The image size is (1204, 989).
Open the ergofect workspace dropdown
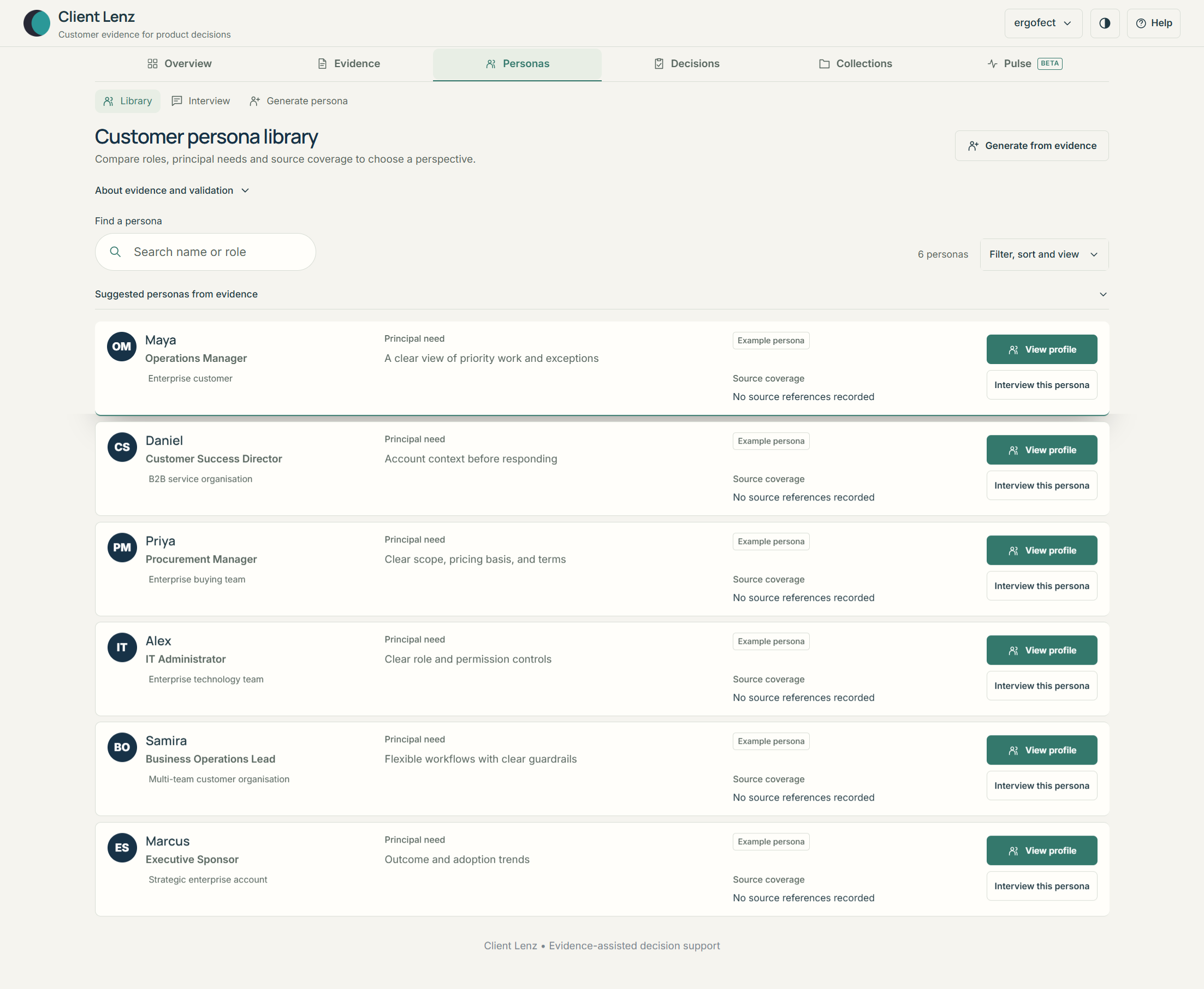pyautogui.click(x=1043, y=23)
